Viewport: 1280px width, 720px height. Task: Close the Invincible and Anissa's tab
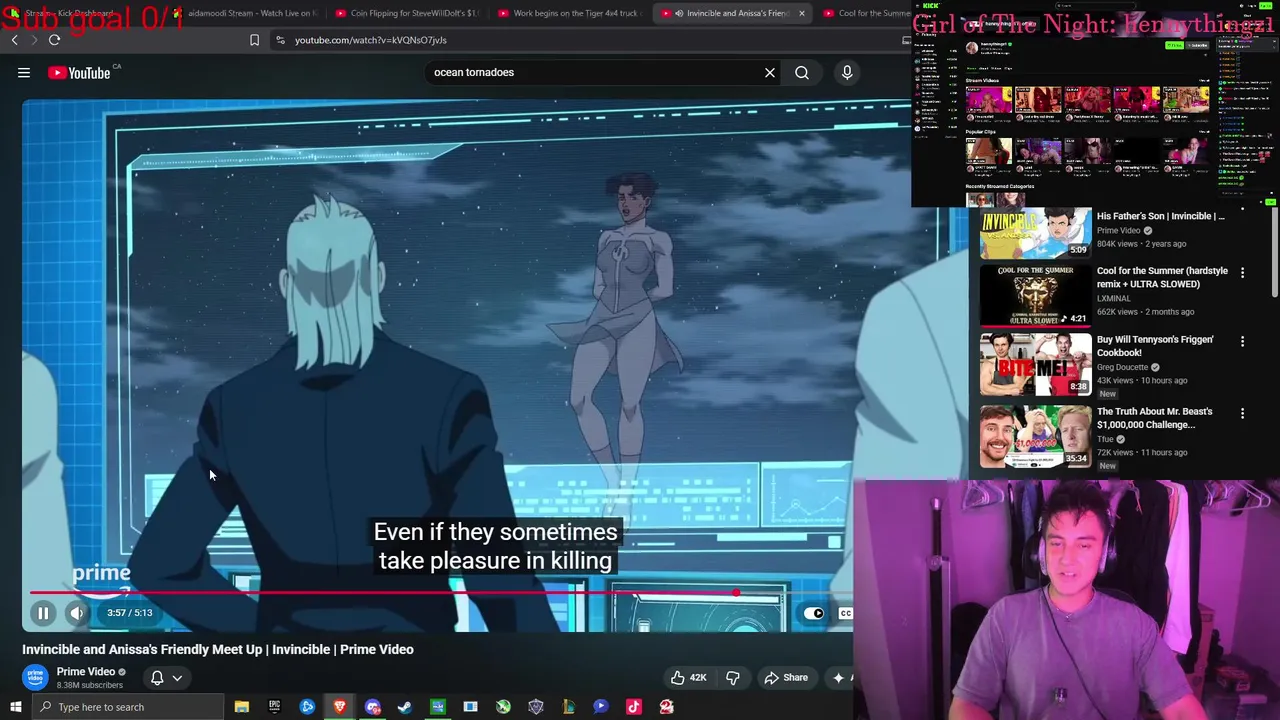coord(801,13)
